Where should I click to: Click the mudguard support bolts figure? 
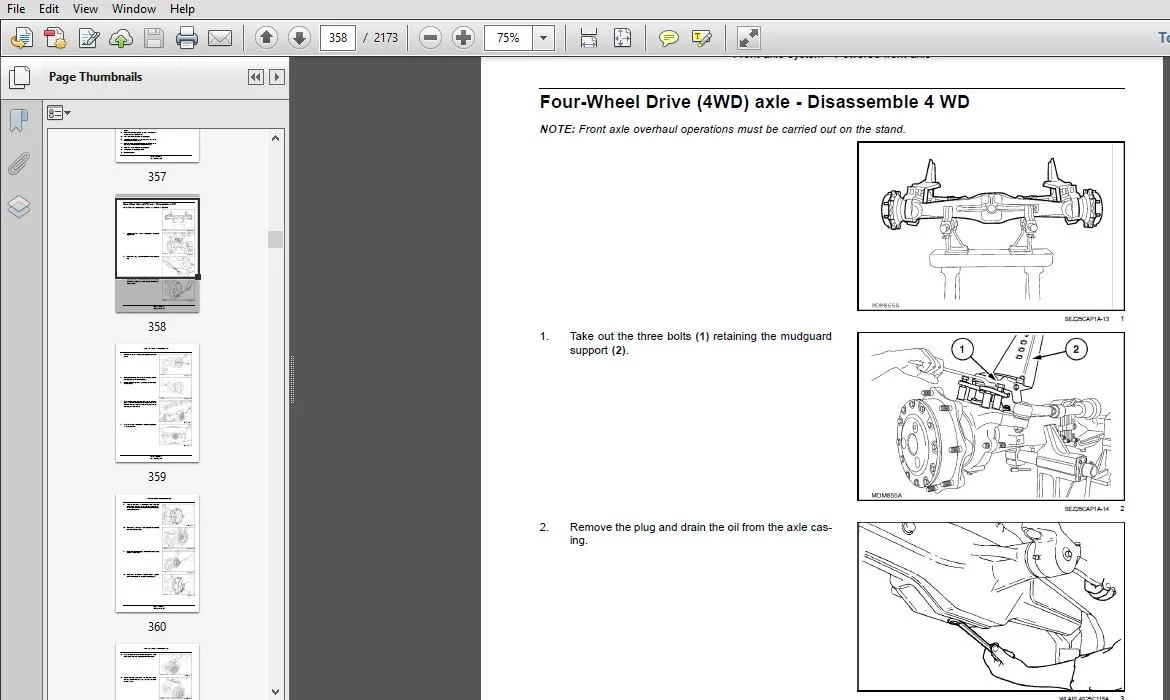(x=991, y=416)
